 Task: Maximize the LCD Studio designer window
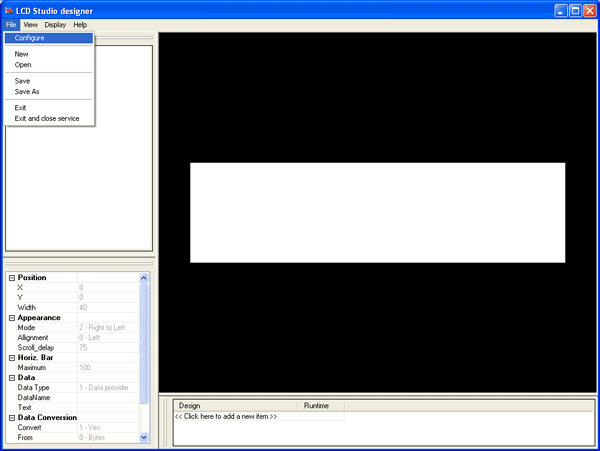click(575, 11)
